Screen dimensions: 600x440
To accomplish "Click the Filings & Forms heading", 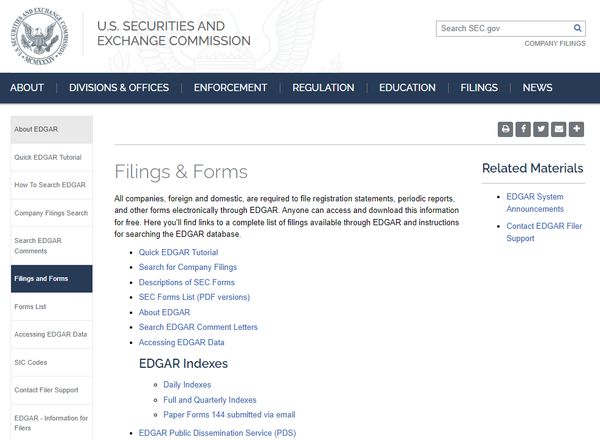I will click(x=181, y=171).
